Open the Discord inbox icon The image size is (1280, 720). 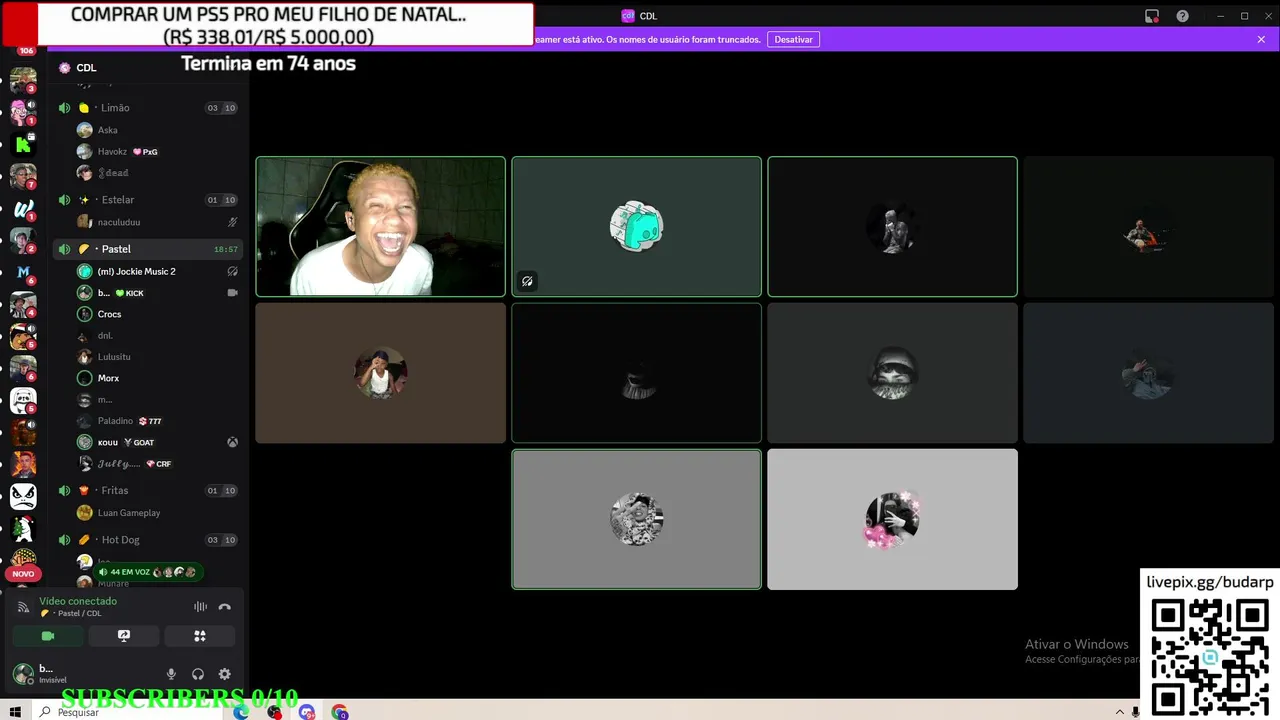pos(1152,16)
